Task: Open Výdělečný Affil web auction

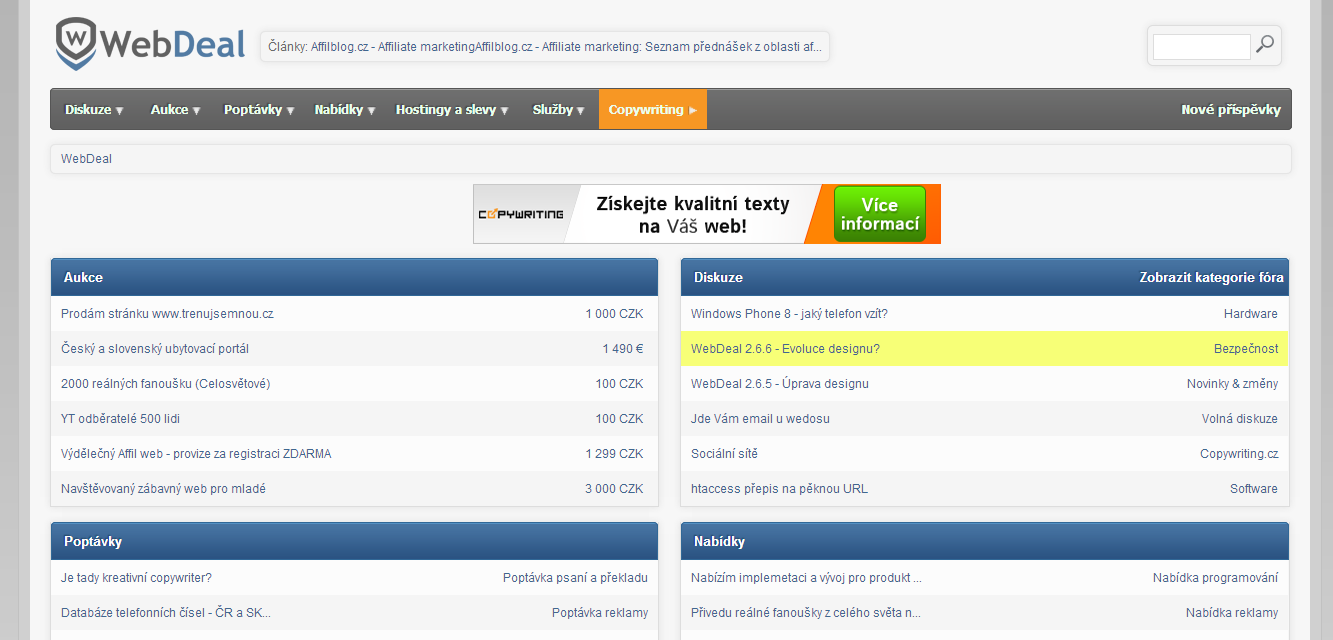Action: 196,454
